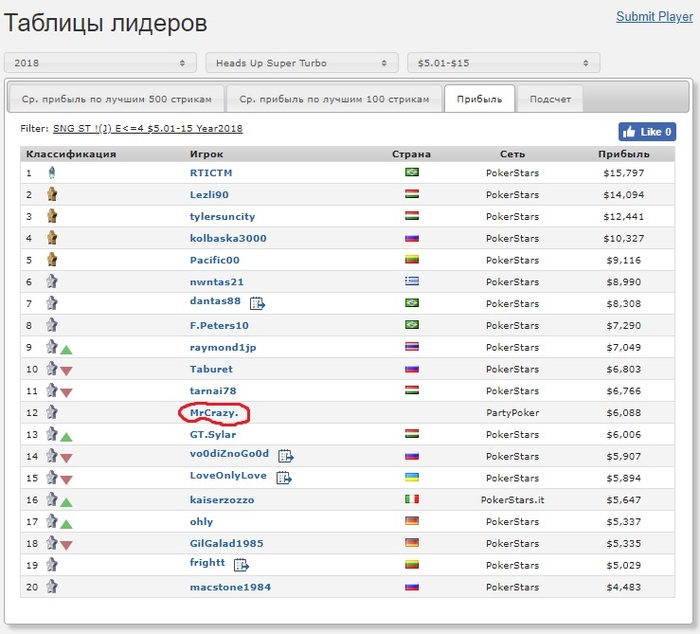The image size is (700, 634).
Task: Open player Lezli90 profile
Action: click(209, 195)
